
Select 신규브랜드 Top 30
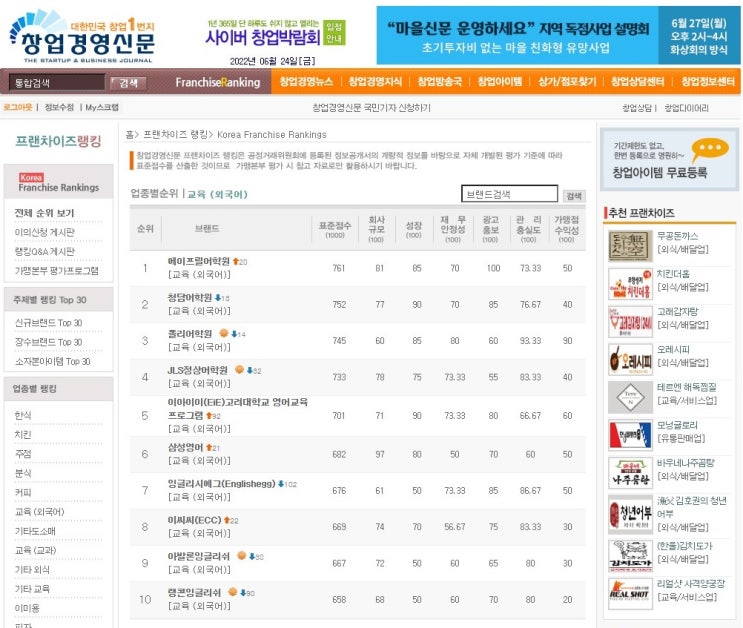pyautogui.click(x=48, y=323)
